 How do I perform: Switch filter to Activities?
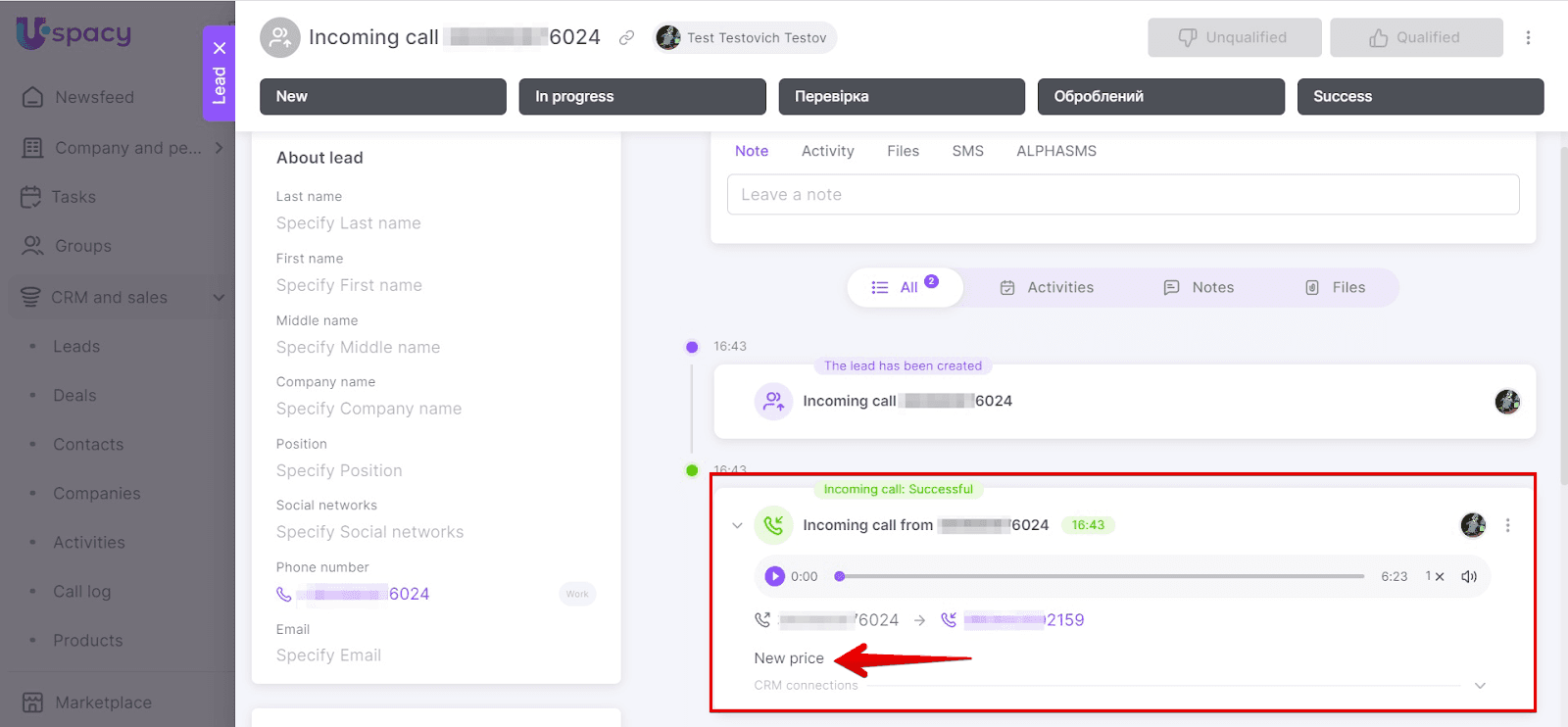point(1047,287)
